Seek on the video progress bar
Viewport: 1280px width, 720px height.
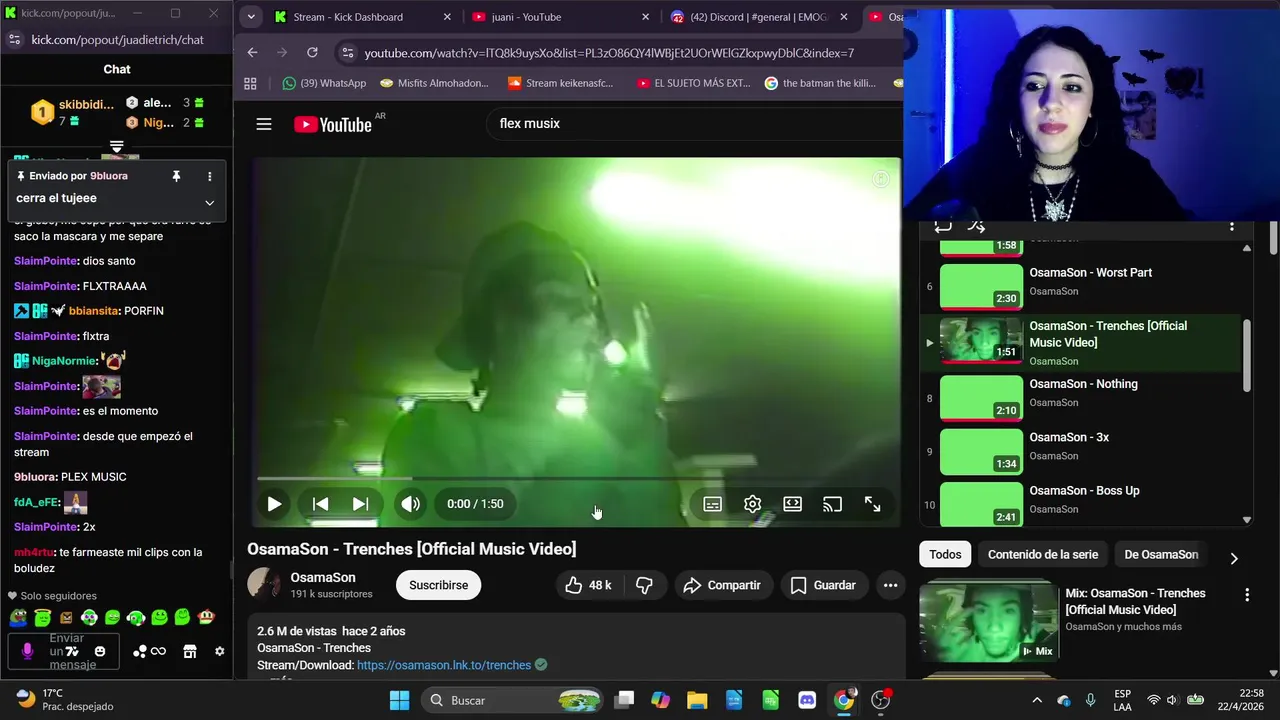pos(575,479)
